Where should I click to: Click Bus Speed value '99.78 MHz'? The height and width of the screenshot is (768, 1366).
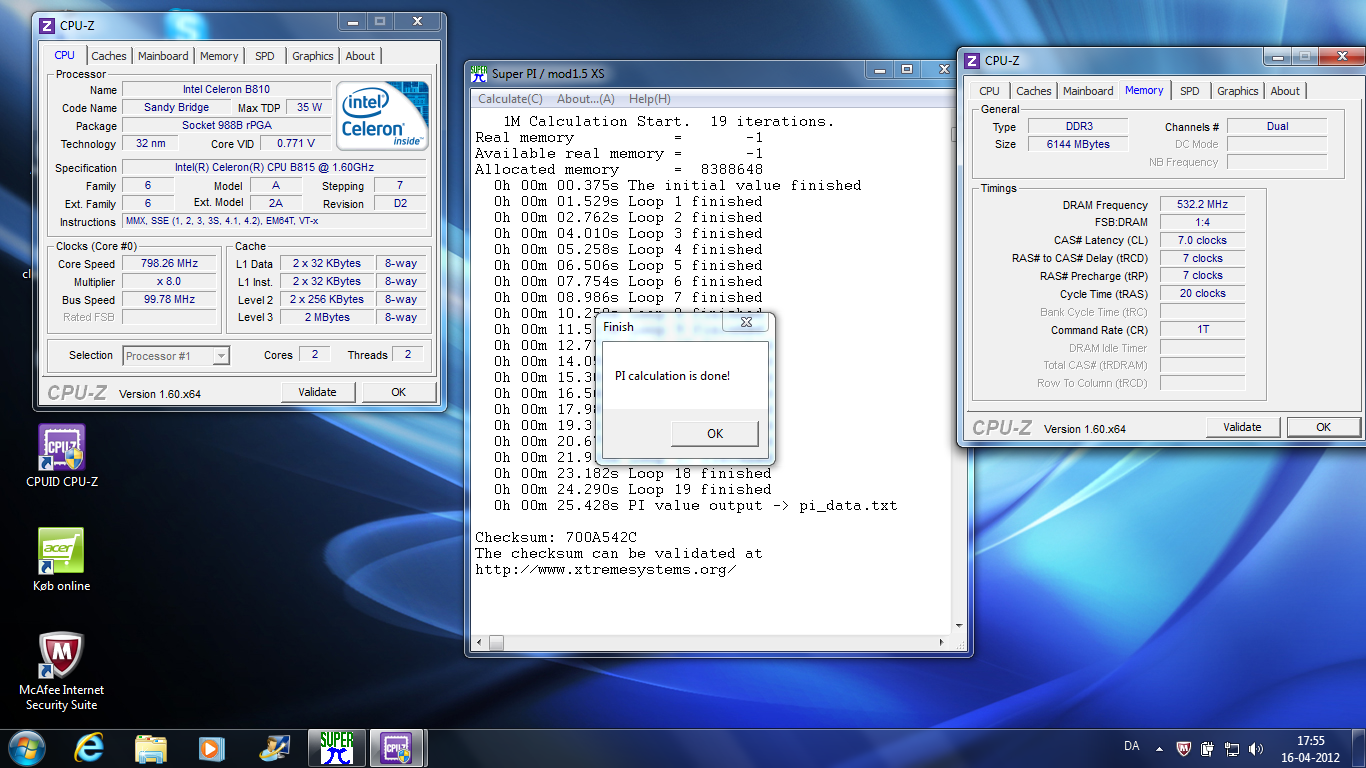point(167,300)
